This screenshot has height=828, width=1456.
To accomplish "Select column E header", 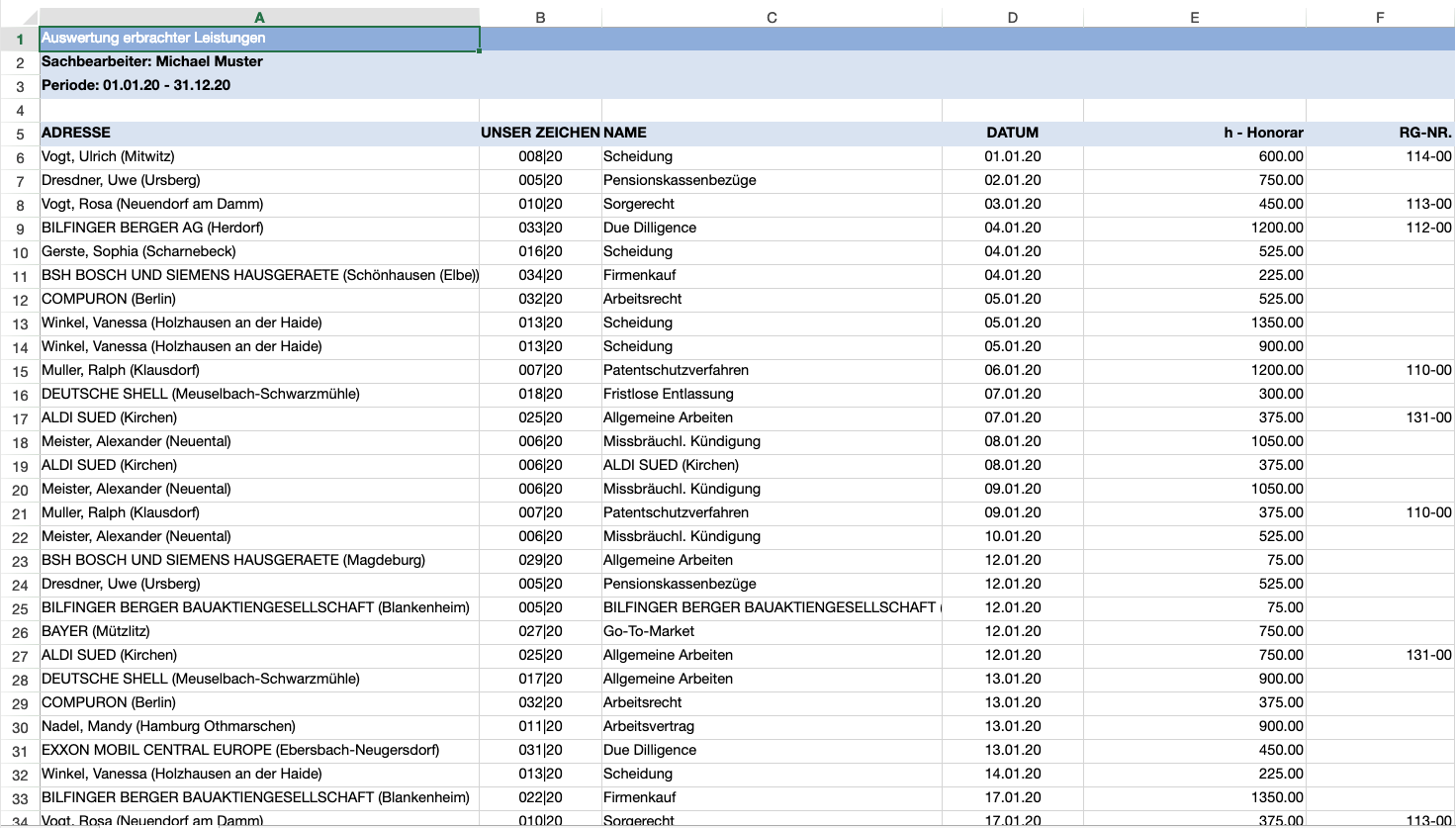I will pyautogui.click(x=1194, y=18).
